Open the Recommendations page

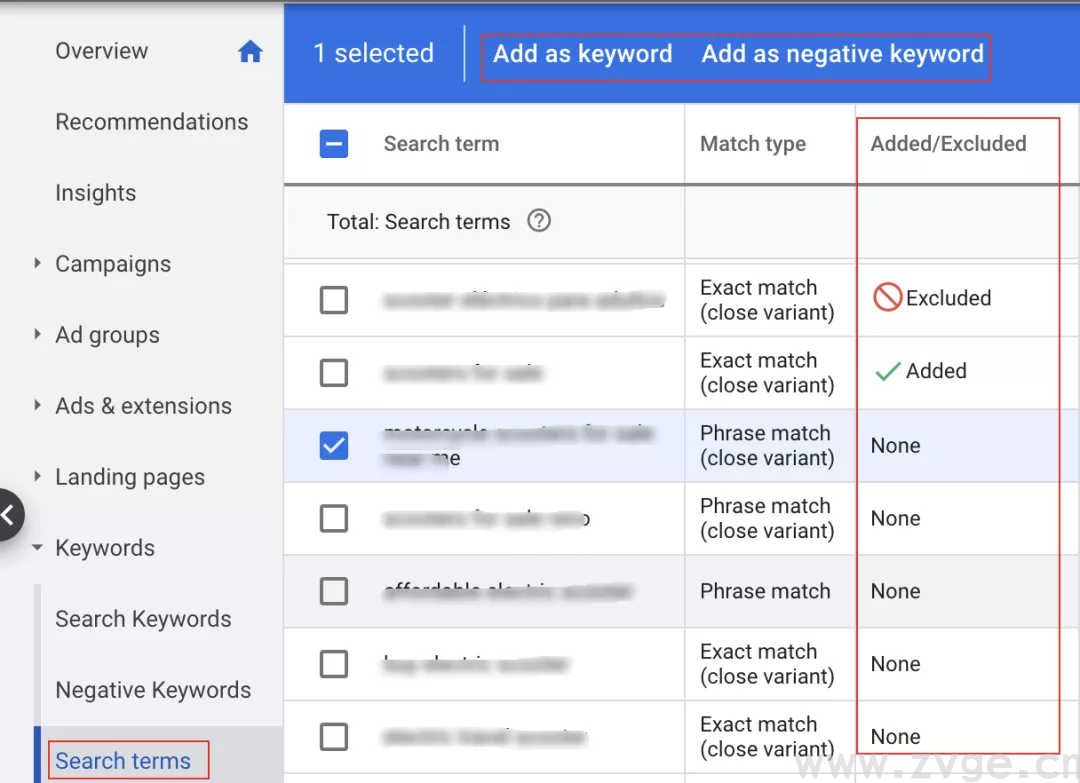[152, 121]
